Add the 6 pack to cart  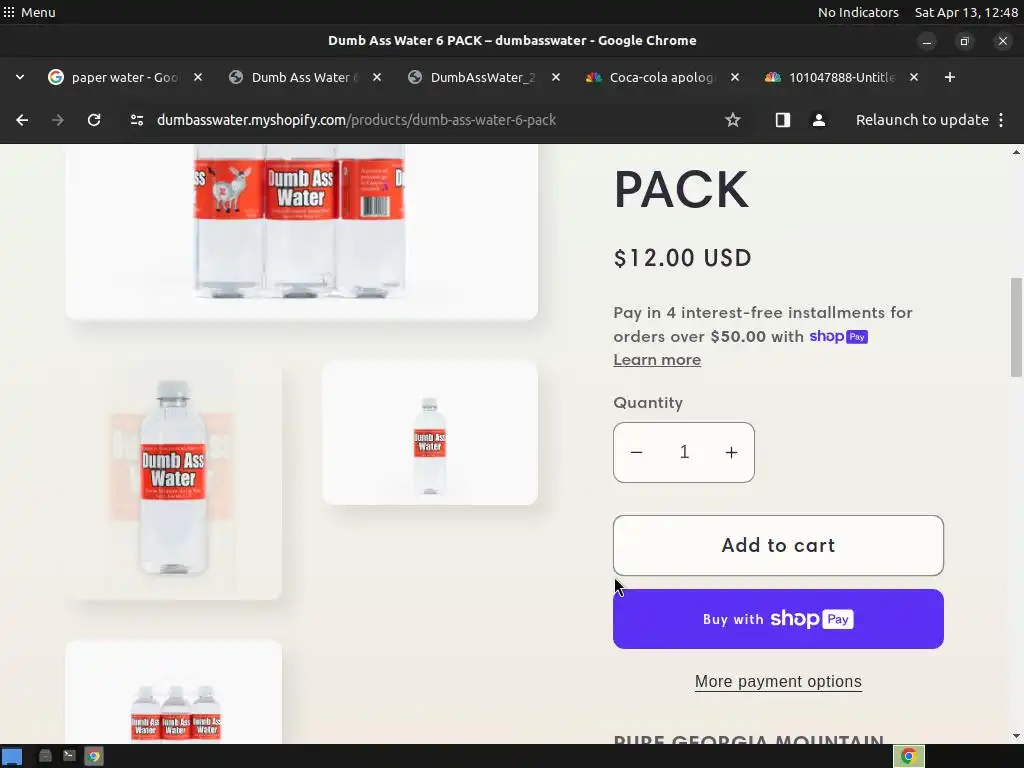tap(778, 545)
